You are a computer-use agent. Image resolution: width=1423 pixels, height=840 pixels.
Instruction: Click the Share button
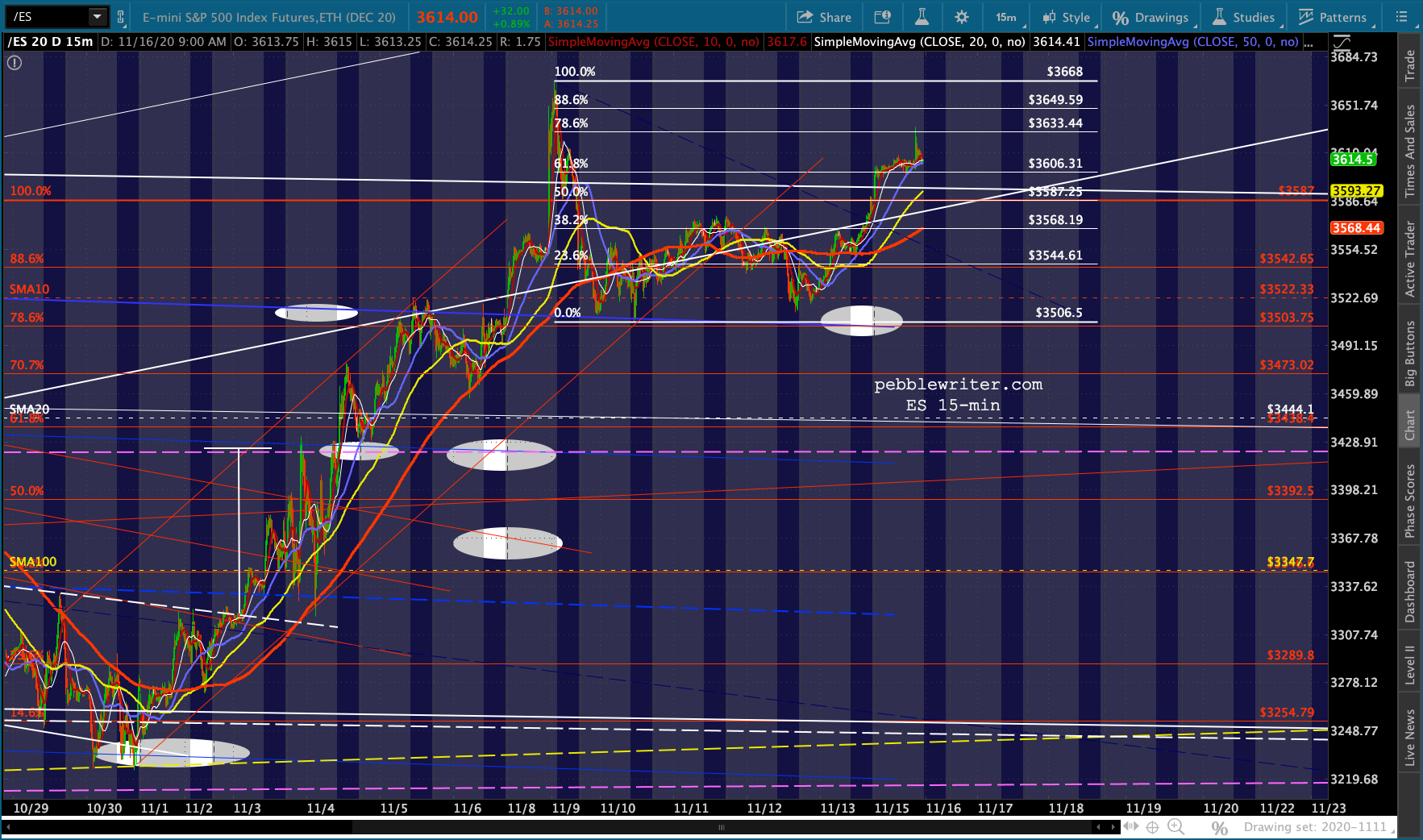coord(824,17)
